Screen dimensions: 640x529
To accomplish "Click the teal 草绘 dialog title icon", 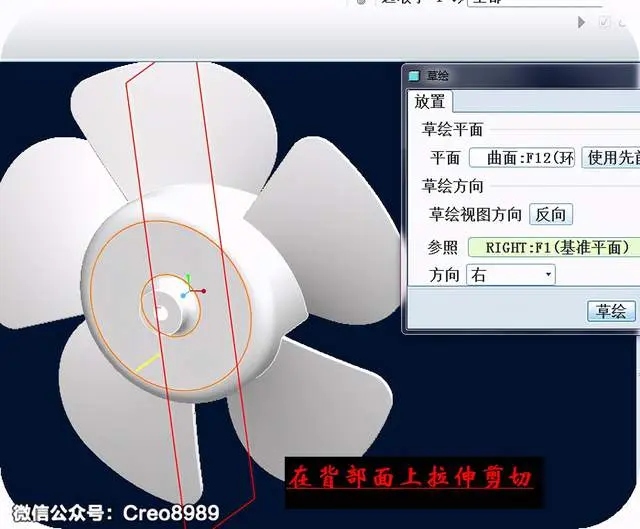I will tap(414, 76).
